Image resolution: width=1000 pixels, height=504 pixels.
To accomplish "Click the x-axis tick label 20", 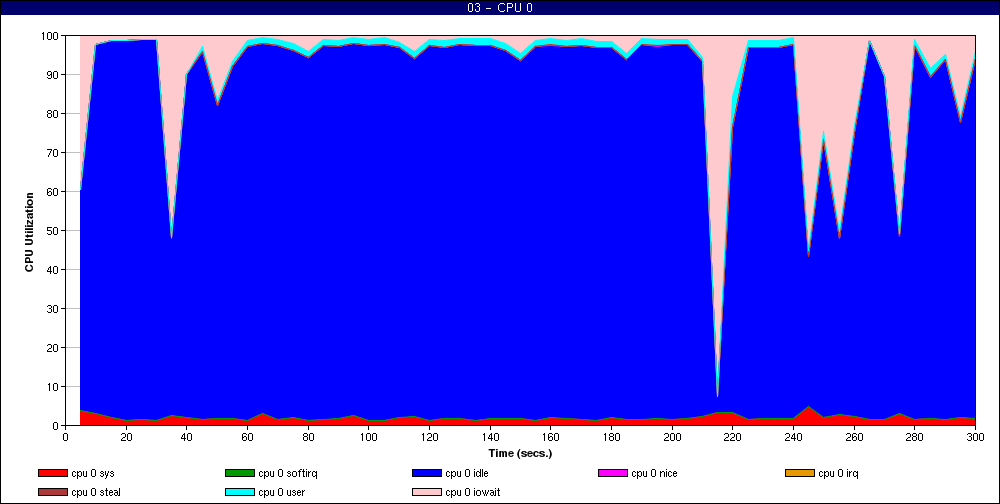I will pos(126,437).
